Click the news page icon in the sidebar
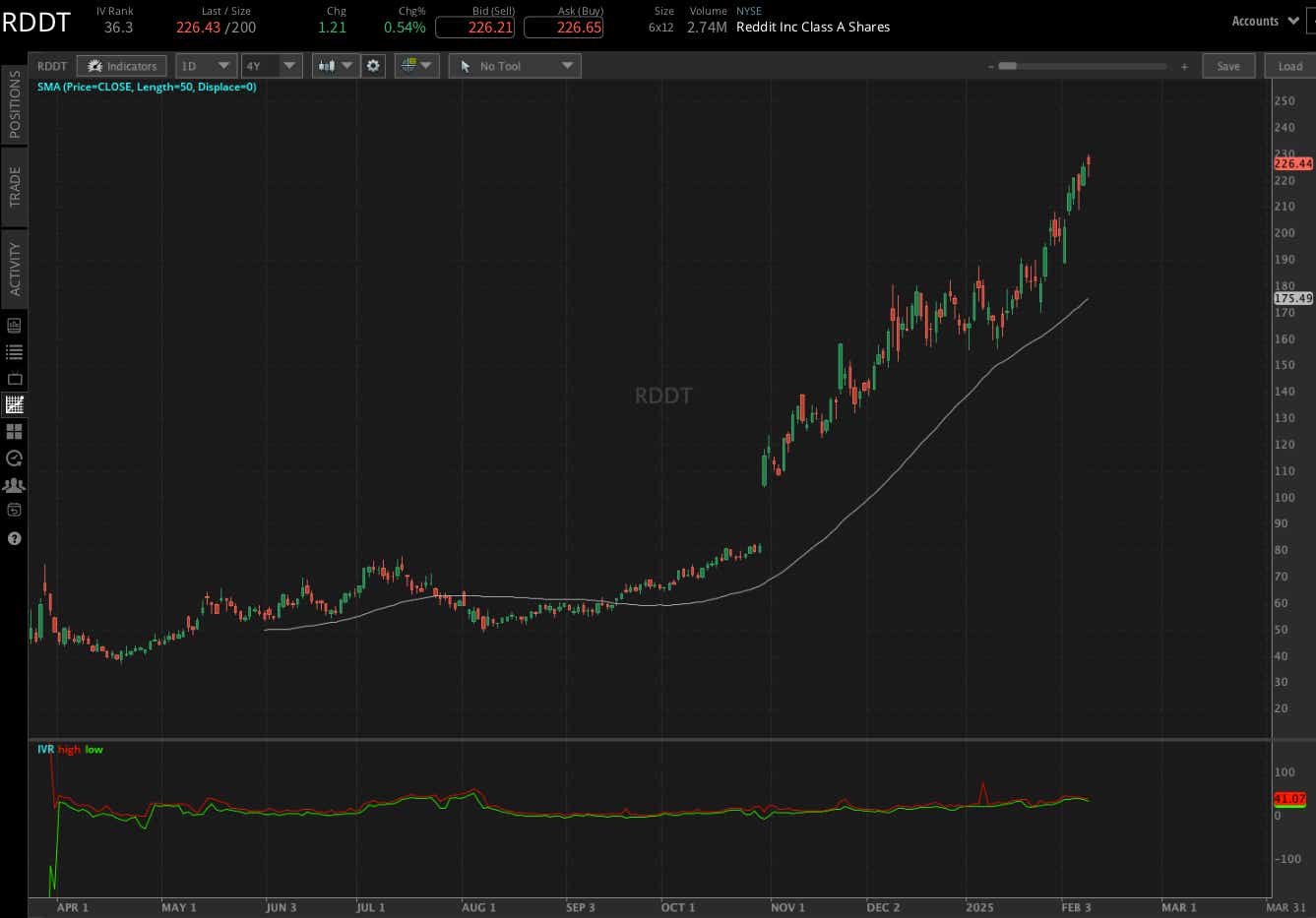The width and height of the screenshot is (1316, 918). pyautogui.click(x=15, y=325)
